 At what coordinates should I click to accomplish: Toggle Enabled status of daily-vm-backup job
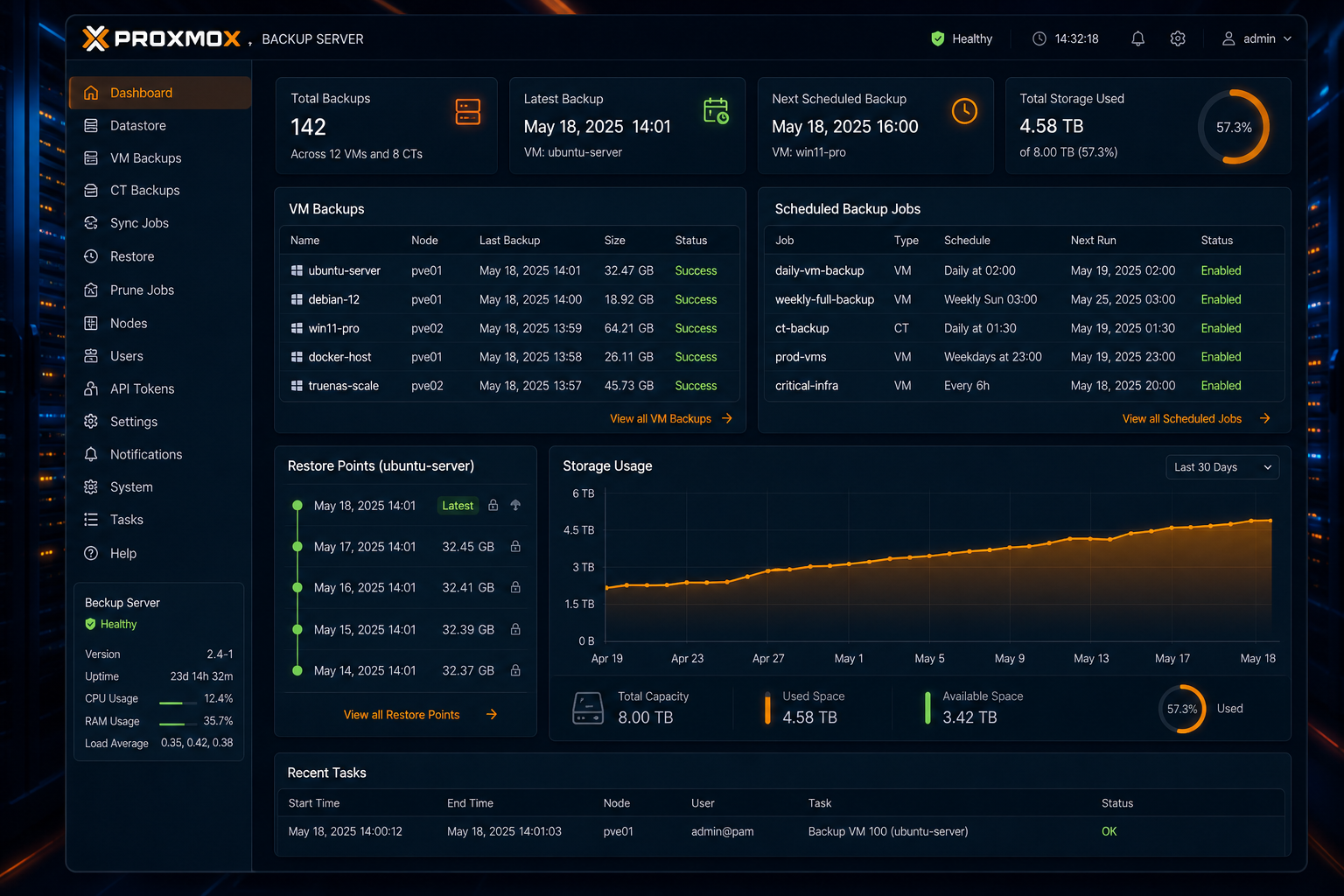(x=1221, y=271)
